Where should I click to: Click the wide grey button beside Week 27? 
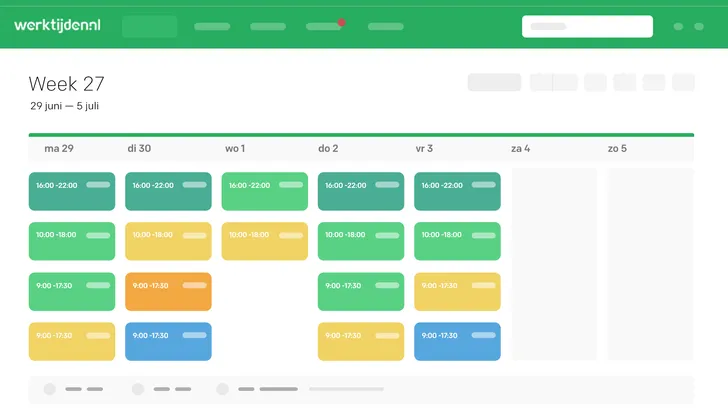pos(494,82)
